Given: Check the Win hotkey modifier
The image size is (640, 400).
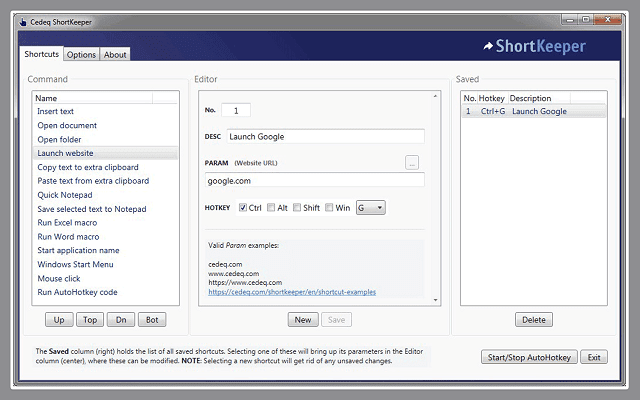Looking at the screenshot, I should [x=329, y=208].
